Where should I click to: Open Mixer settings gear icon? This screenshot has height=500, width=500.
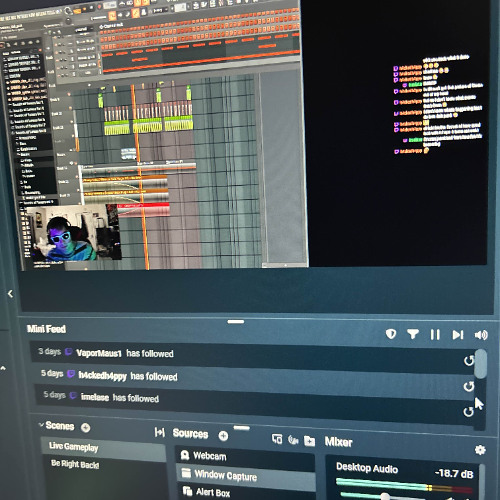tap(480, 450)
